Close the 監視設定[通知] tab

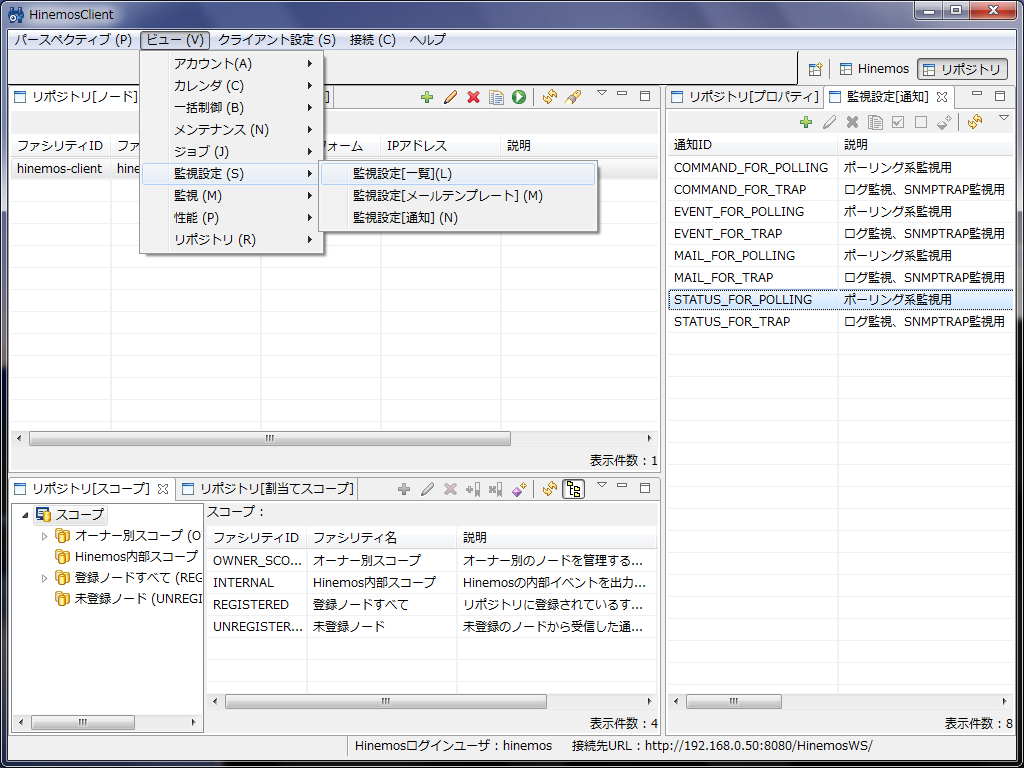coord(942,97)
